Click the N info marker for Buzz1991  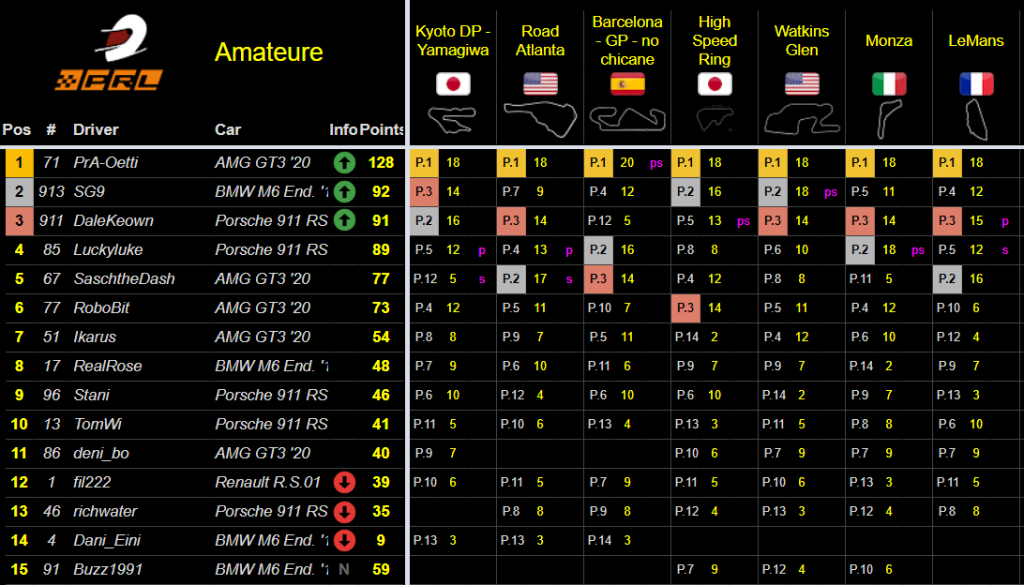[344, 570]
